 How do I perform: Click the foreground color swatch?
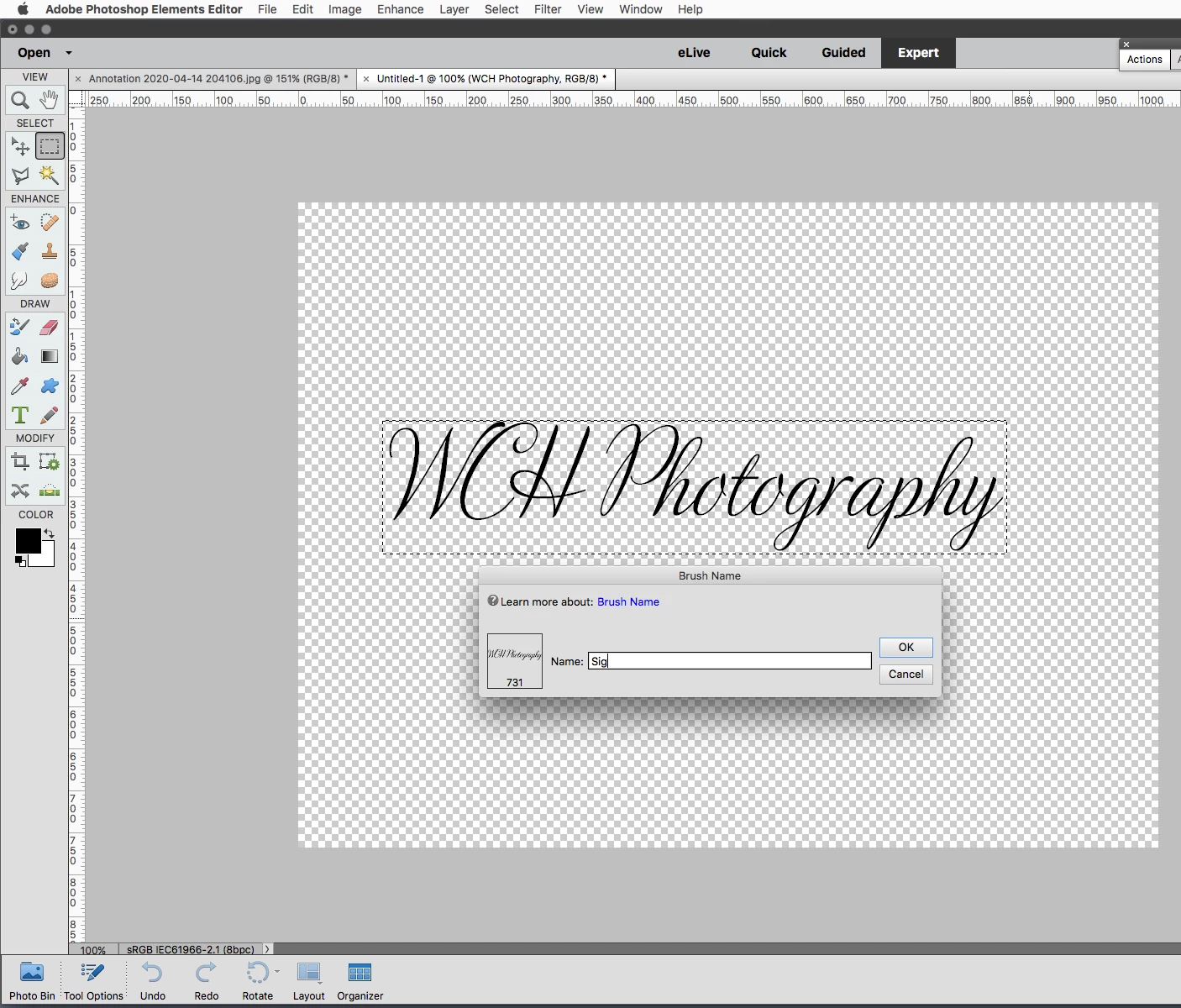28,541
